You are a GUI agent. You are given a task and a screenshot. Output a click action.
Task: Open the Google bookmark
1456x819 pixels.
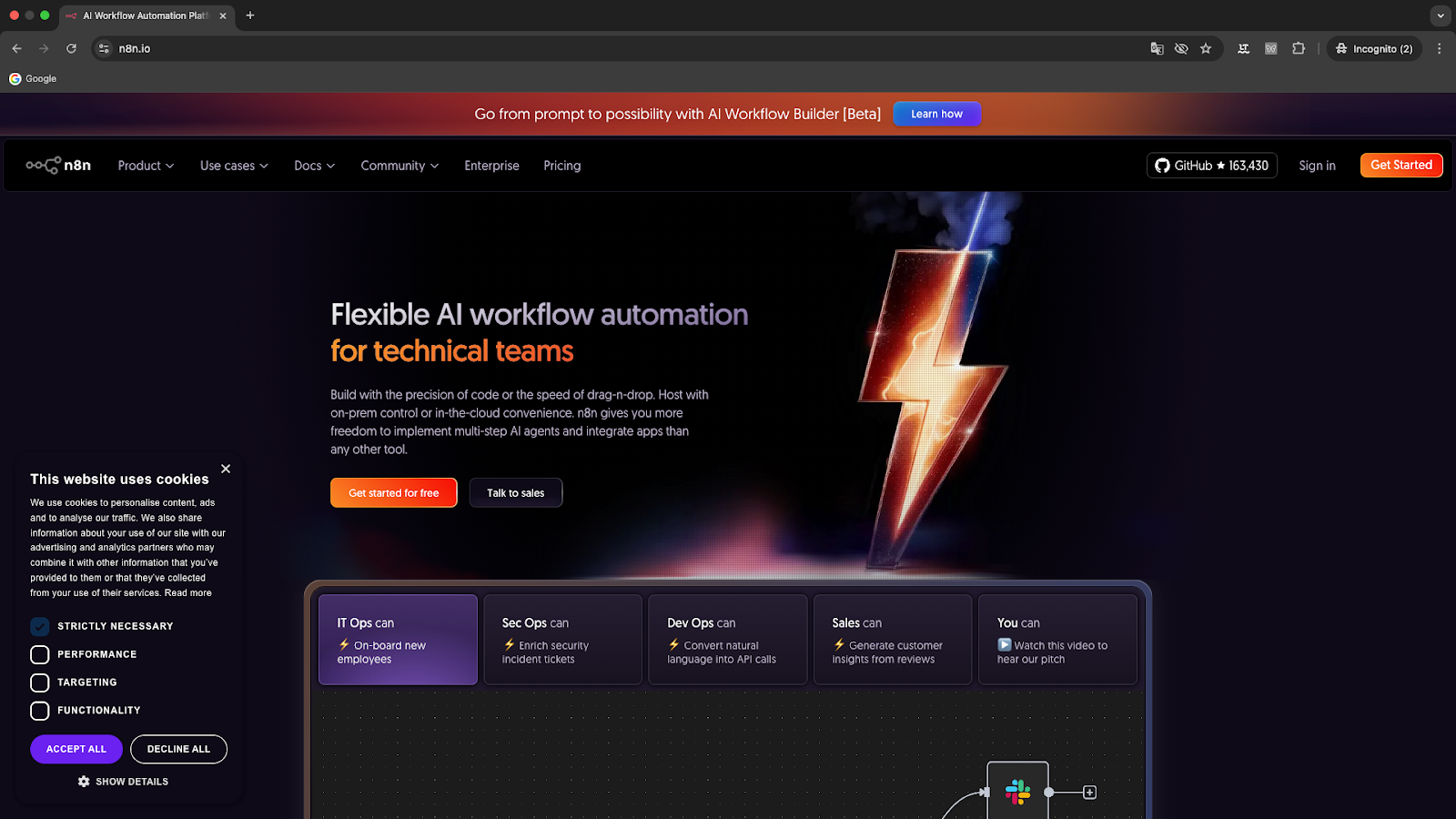[x=33, y=78]
